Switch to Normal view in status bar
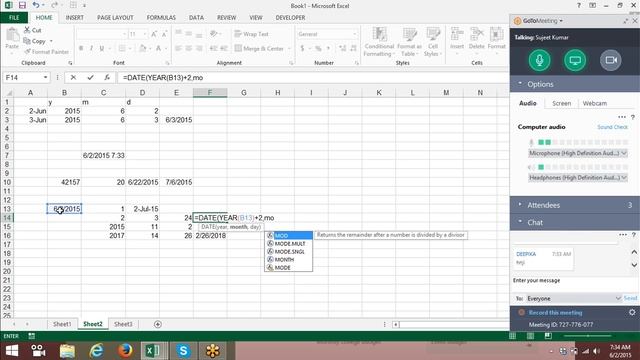 click(x=512, y=336)
